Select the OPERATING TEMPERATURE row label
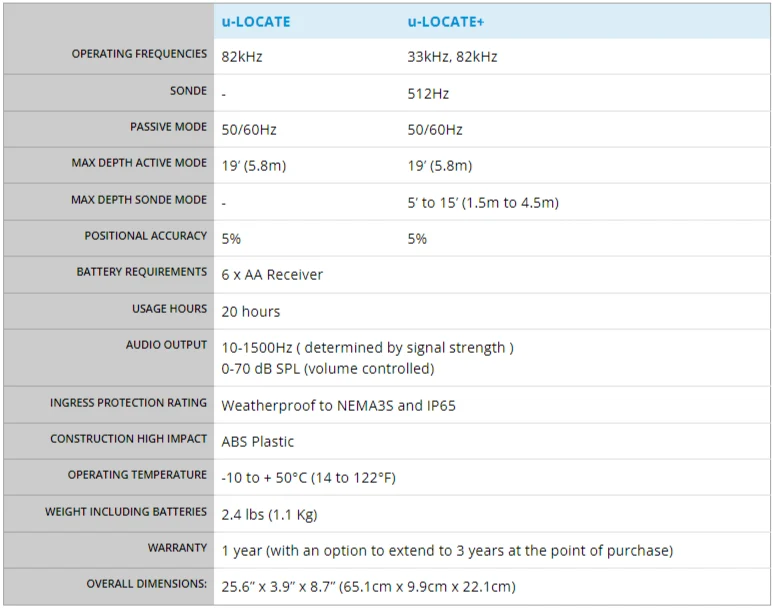Image resolution: width=772 pixels, height=612 pixels. tap(137, 474)
